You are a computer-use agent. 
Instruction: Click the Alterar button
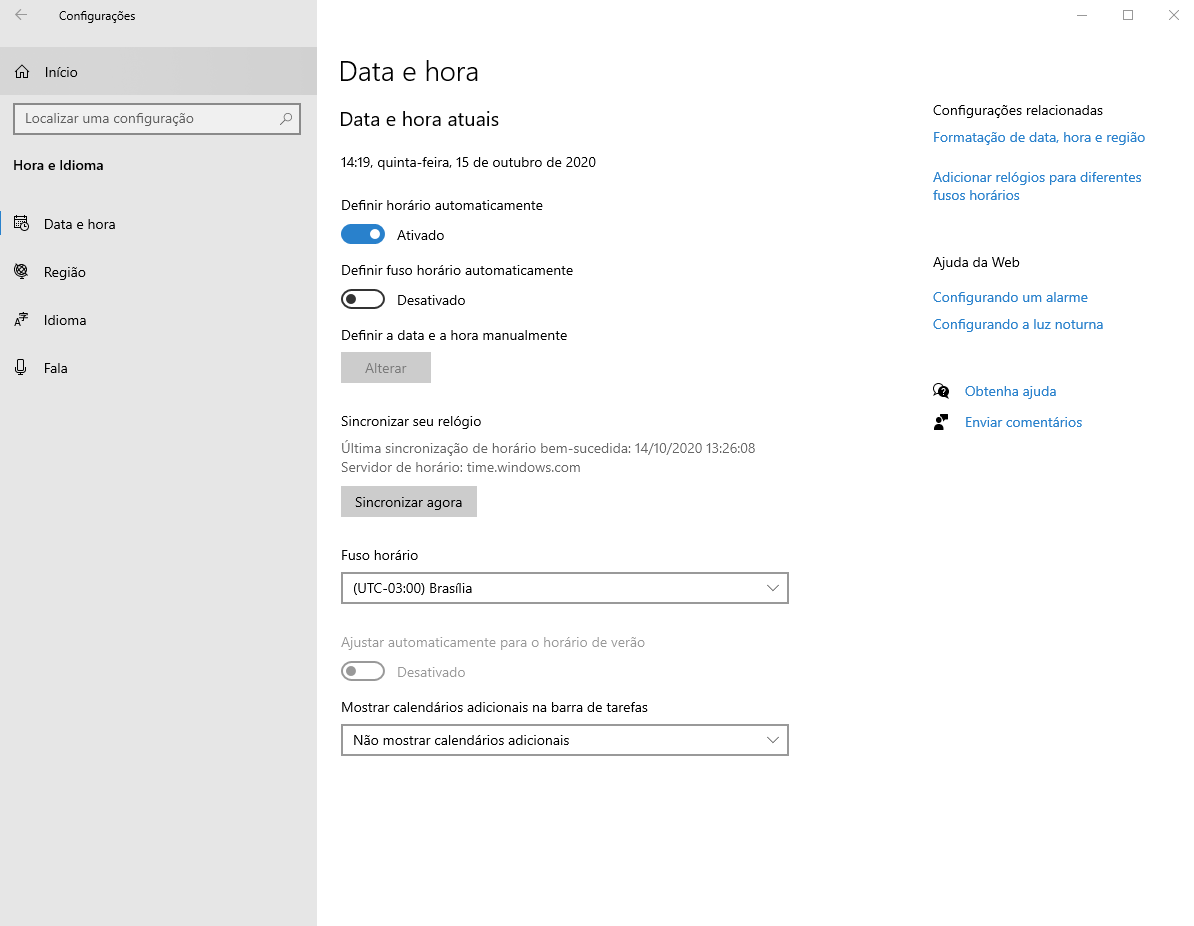(386, 368)
